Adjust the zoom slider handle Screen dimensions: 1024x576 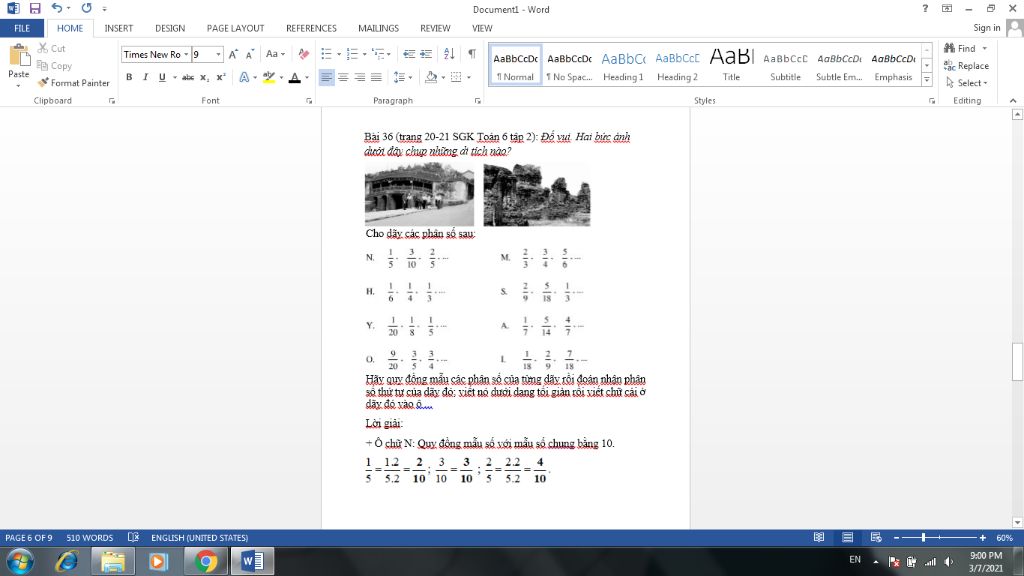[x=923, y=537]
